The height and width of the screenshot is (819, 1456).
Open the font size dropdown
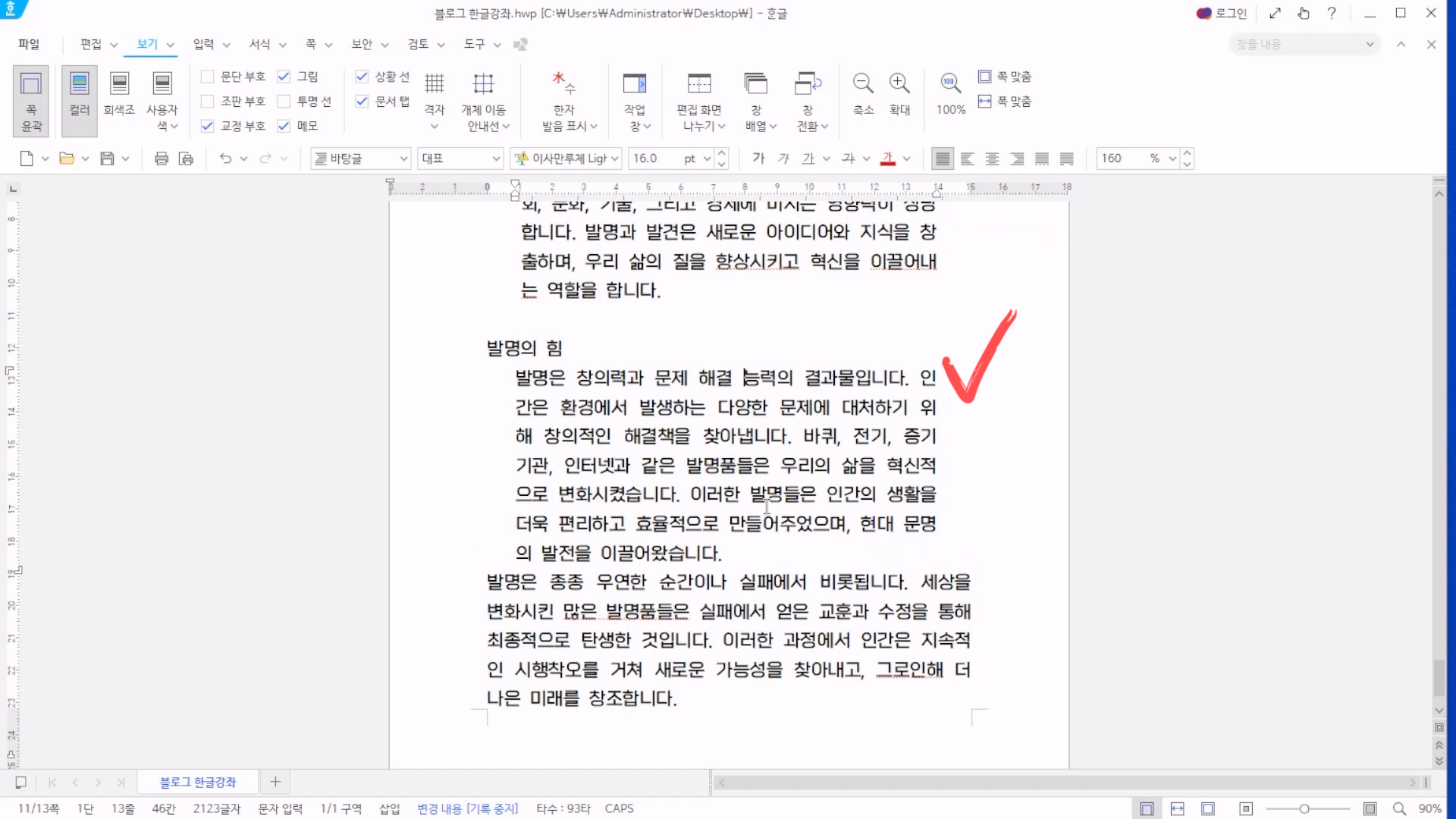point(707,158)
